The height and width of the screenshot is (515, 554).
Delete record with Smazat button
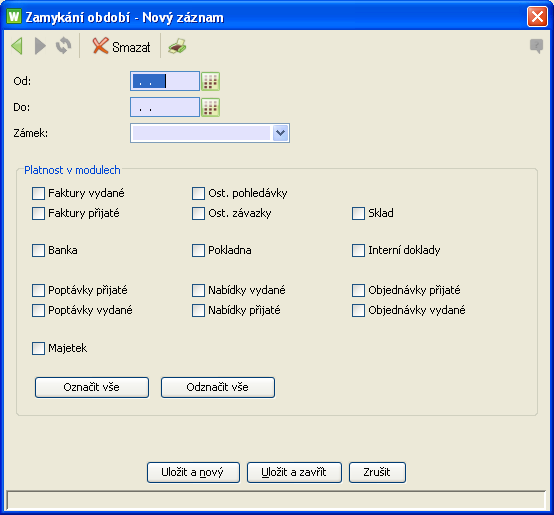[x=121, y=47]
